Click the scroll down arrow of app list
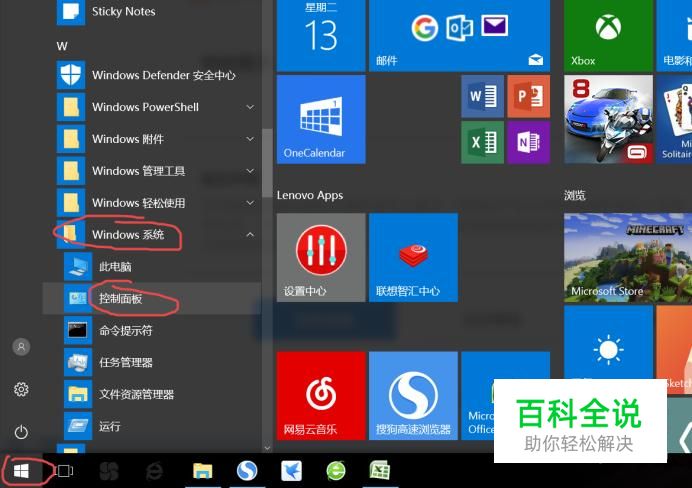Viewport: 692px width, 488px height. 267,448
